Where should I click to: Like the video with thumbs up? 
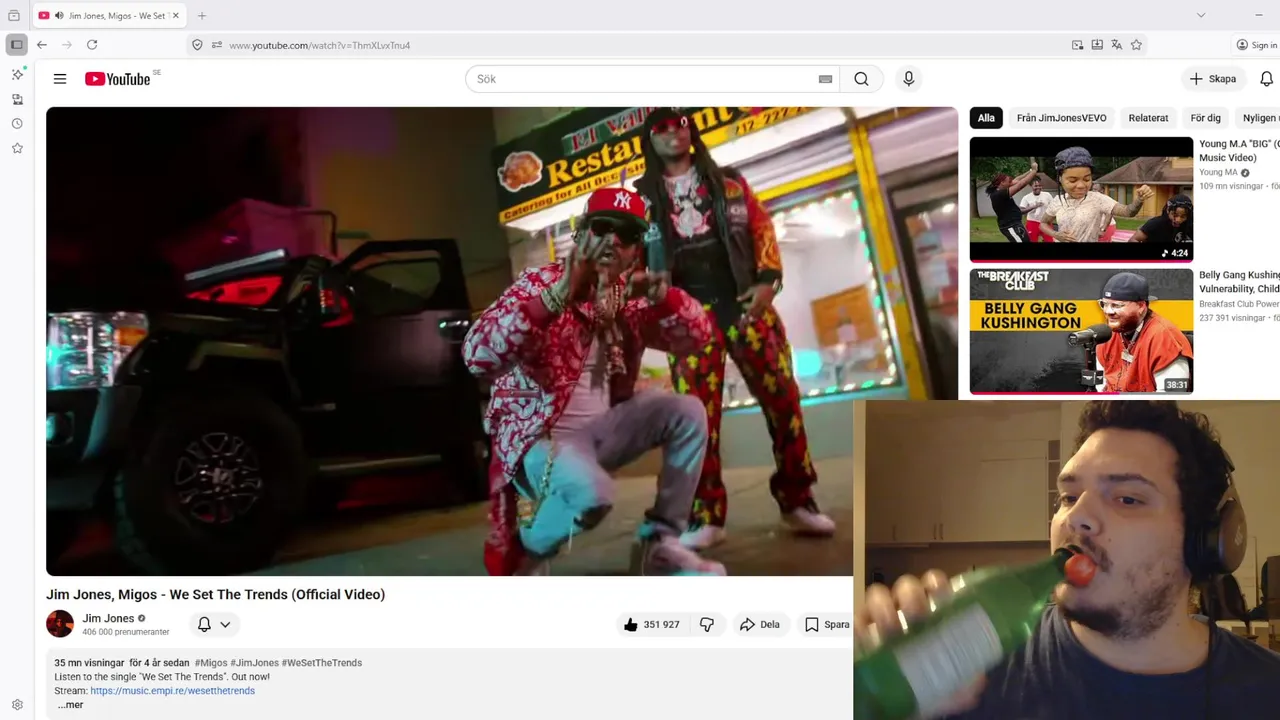650,624
